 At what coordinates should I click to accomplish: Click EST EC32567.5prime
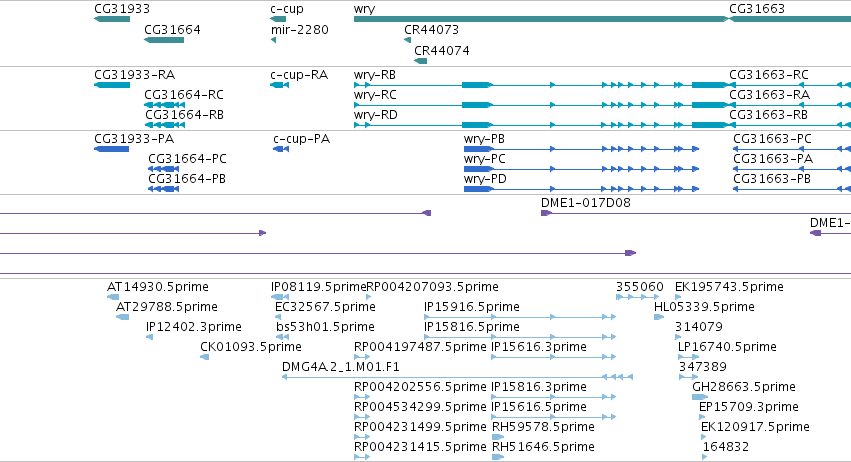(x=325, y=307)
